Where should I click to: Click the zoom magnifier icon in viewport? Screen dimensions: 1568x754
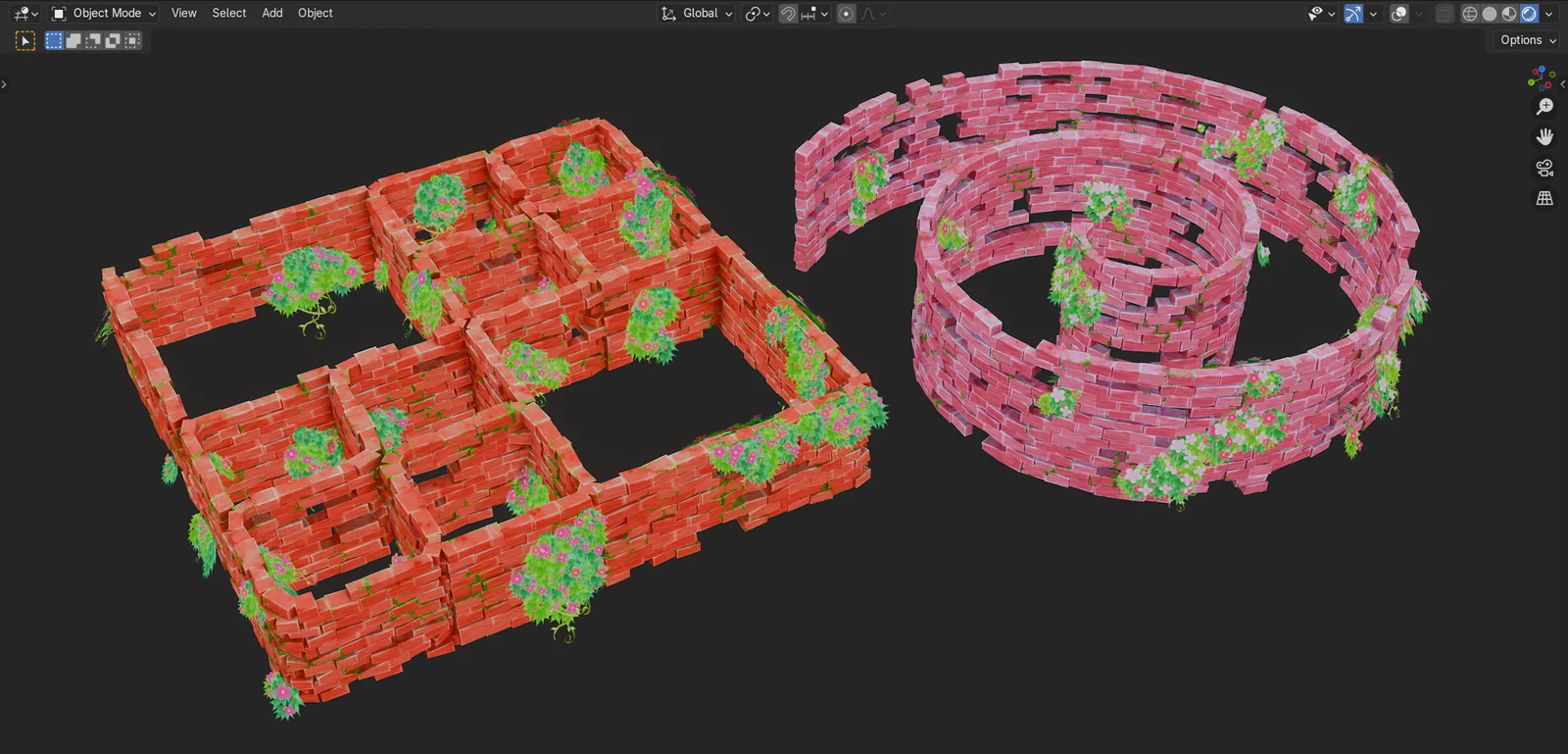[x=1544, y=107]
